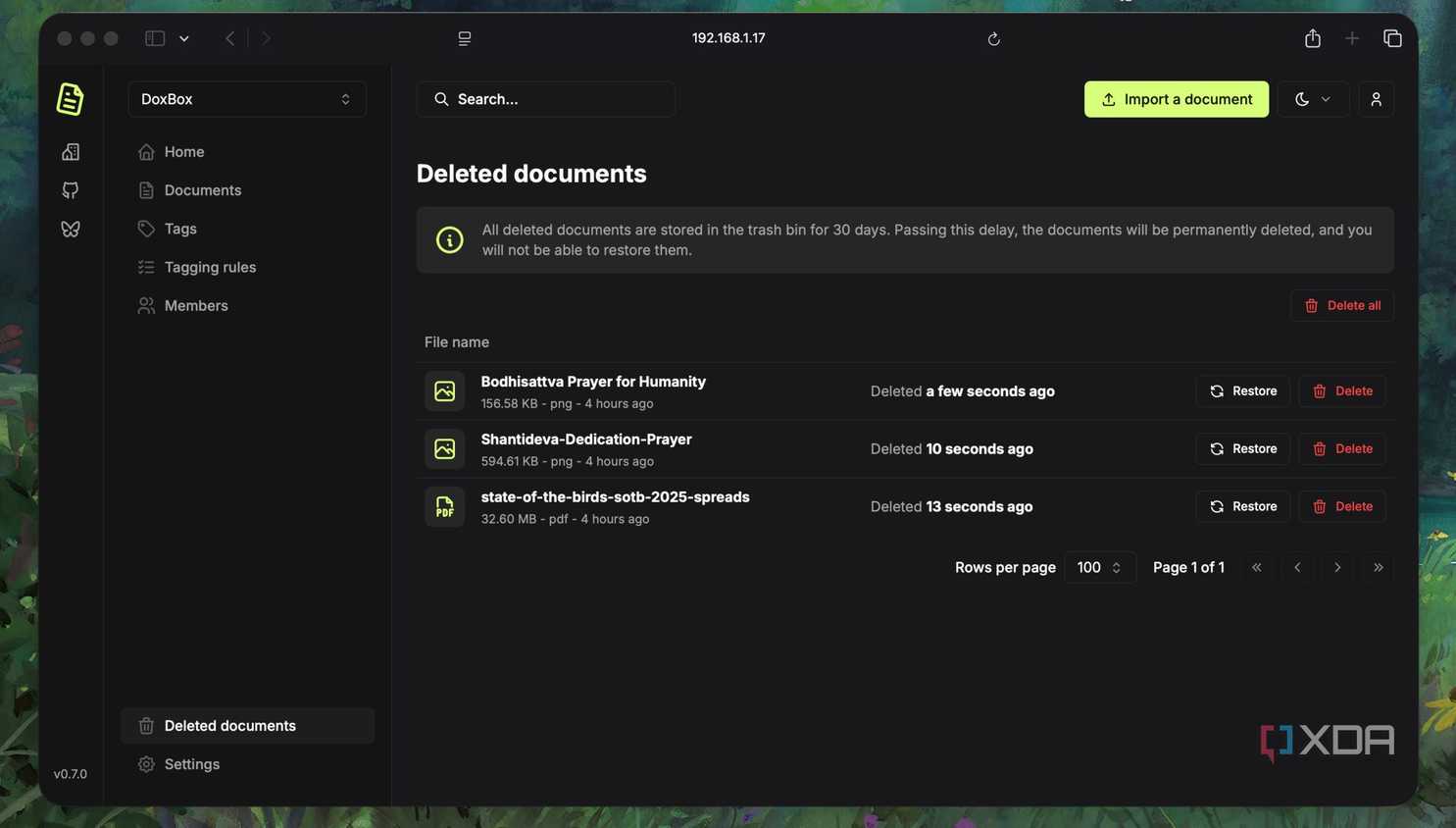Restore Shantideva-Dedication-Prayer document
This screenshot has width=1456, height=828.
[x=1243, y=448]
